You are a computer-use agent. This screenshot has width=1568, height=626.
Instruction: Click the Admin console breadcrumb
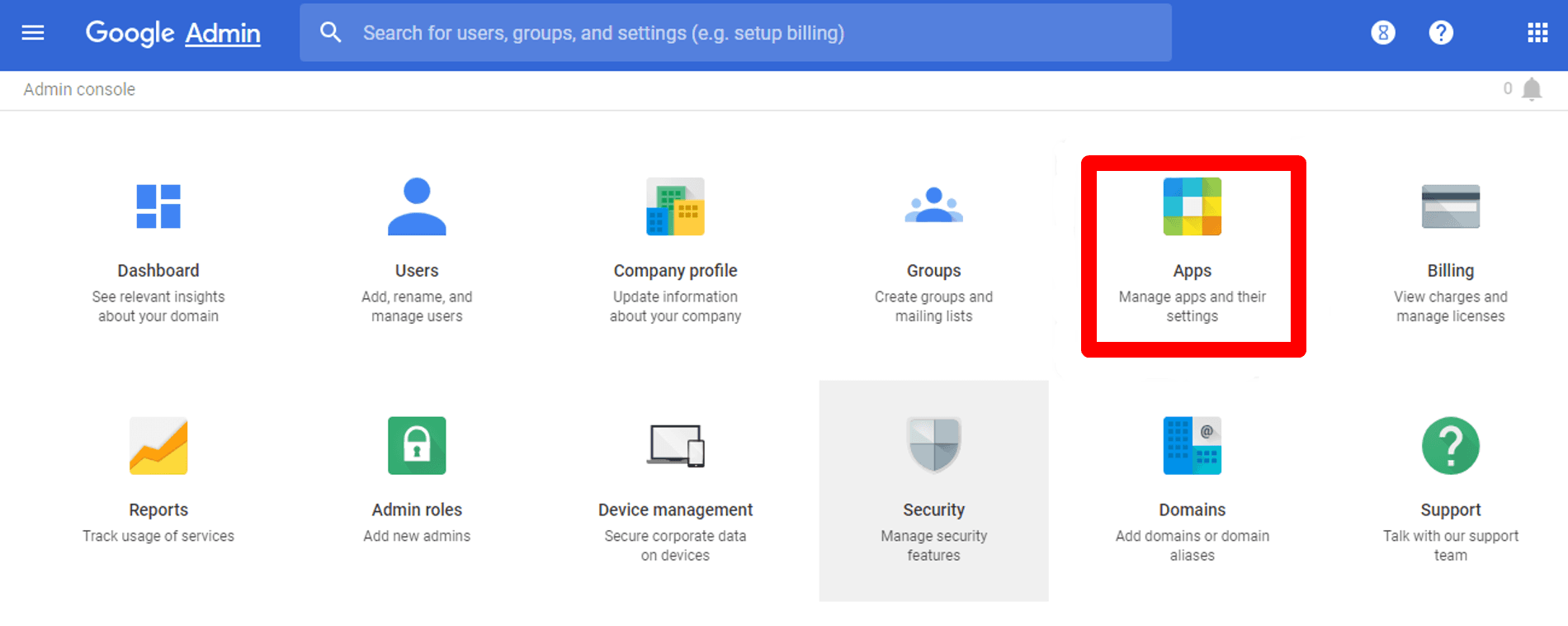click(x=79, y=89)
